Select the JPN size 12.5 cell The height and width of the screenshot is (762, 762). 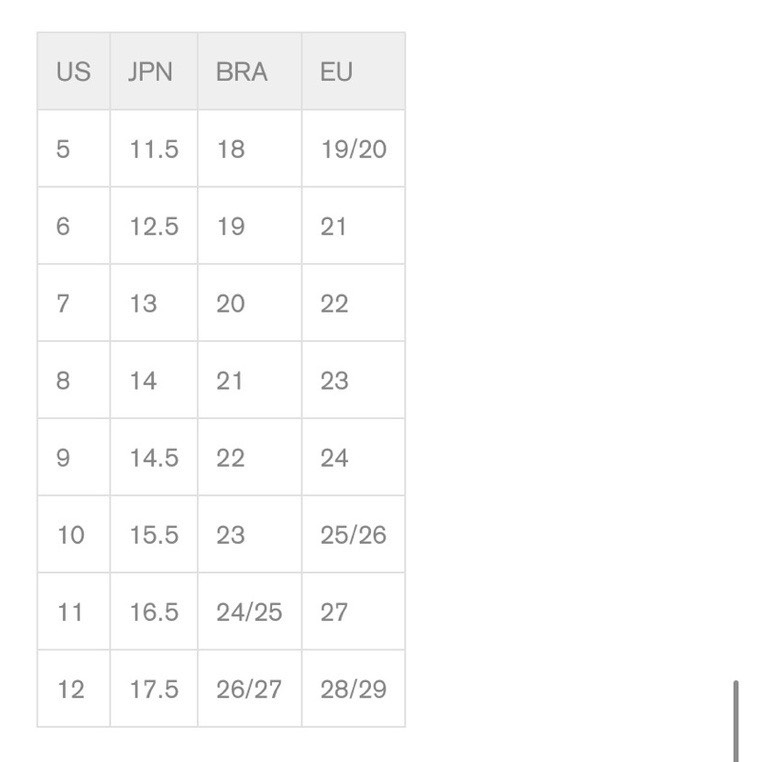point(154,226)
